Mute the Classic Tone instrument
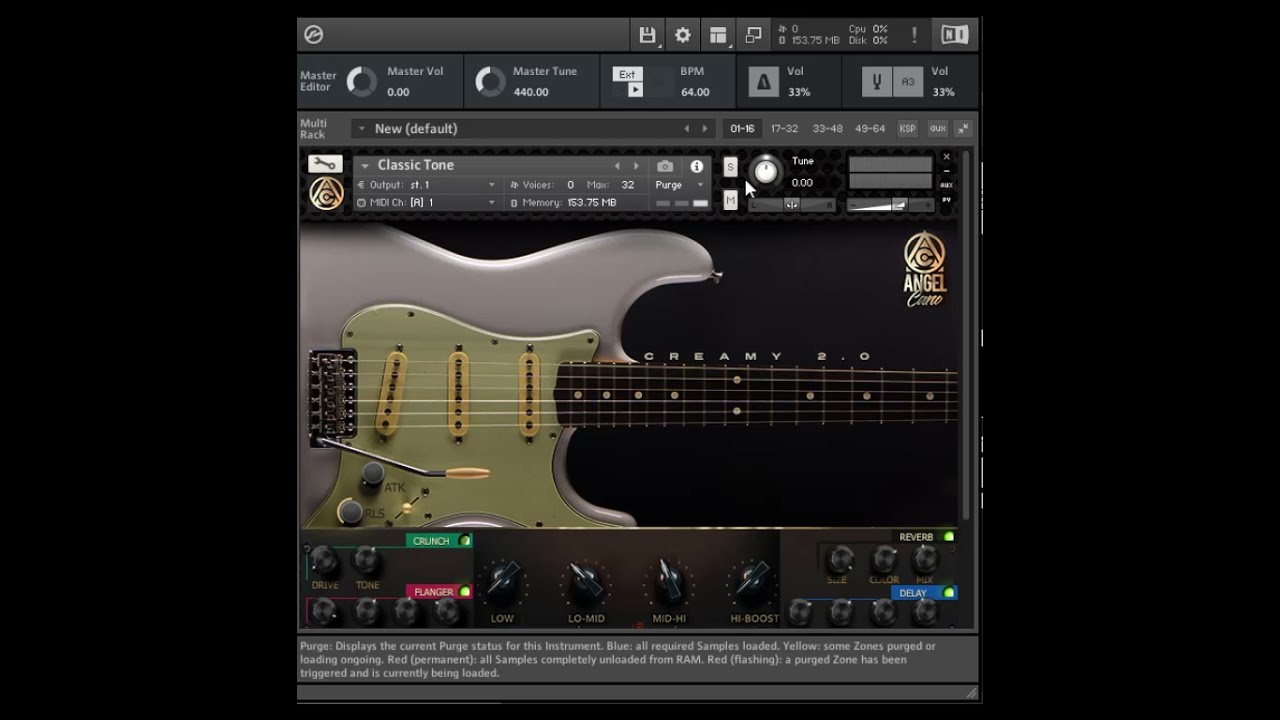This screenshot has width=1280, height=720. tap(730, 201)
